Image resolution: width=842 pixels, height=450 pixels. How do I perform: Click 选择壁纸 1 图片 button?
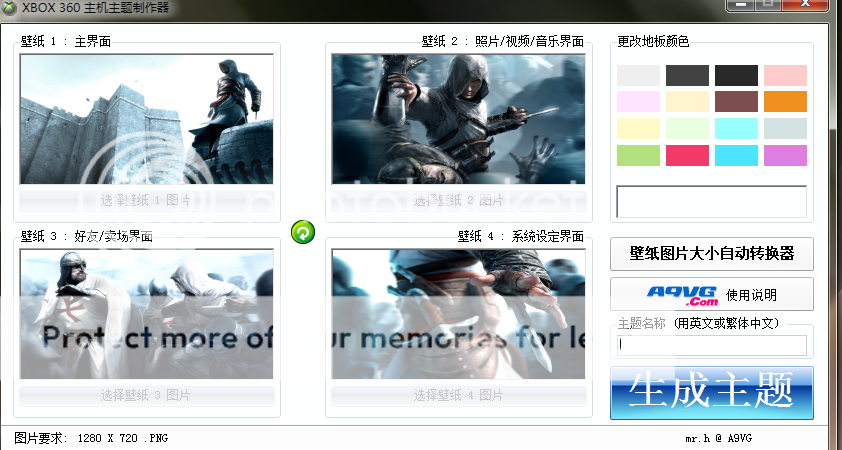pyautogui.click(x=146, y=200)
